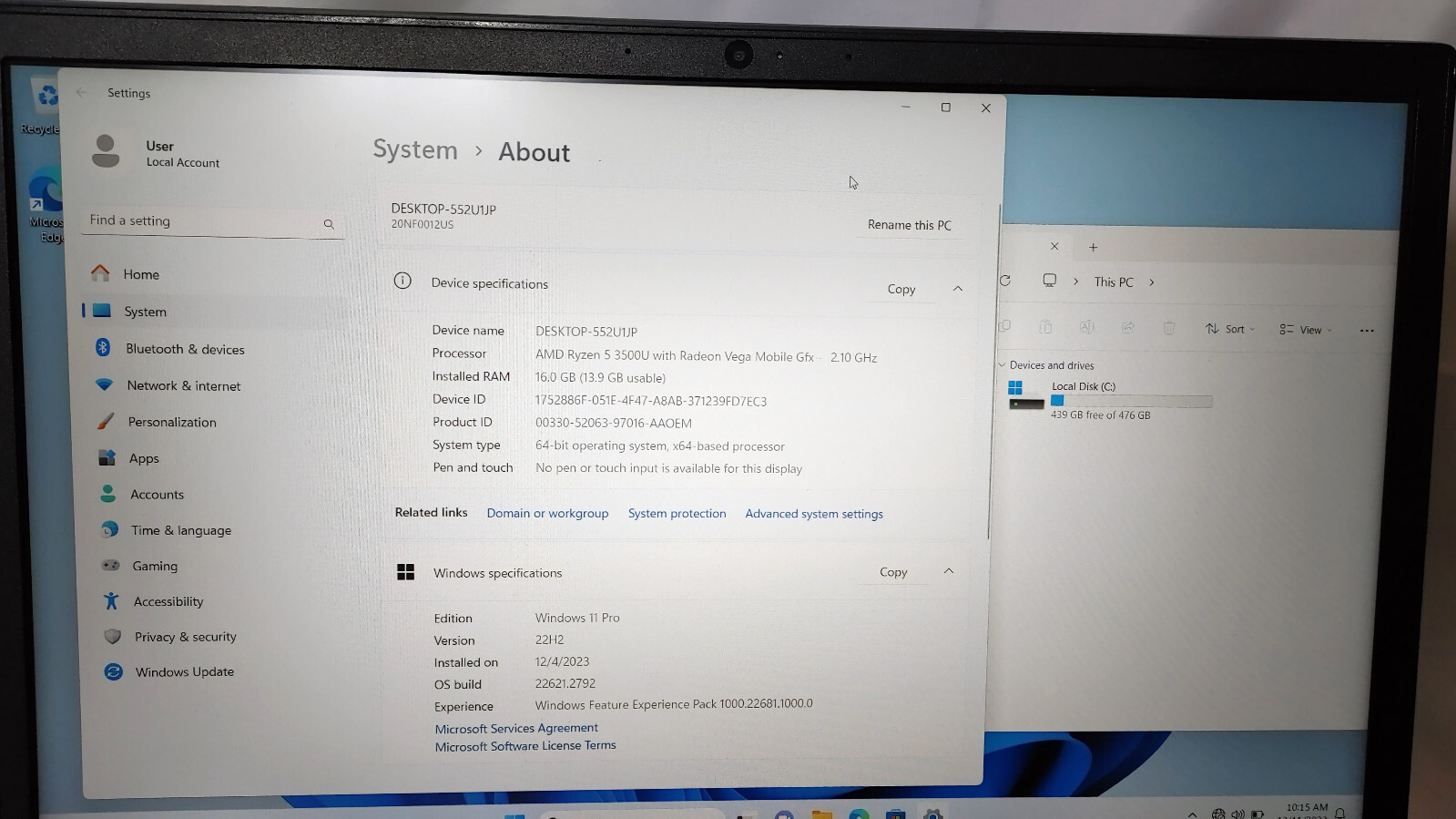This screenshot has width=1456, height=819.
Task: Click the Paste icon in File Explorer toolbar
Action: (x=1045, y=327)
